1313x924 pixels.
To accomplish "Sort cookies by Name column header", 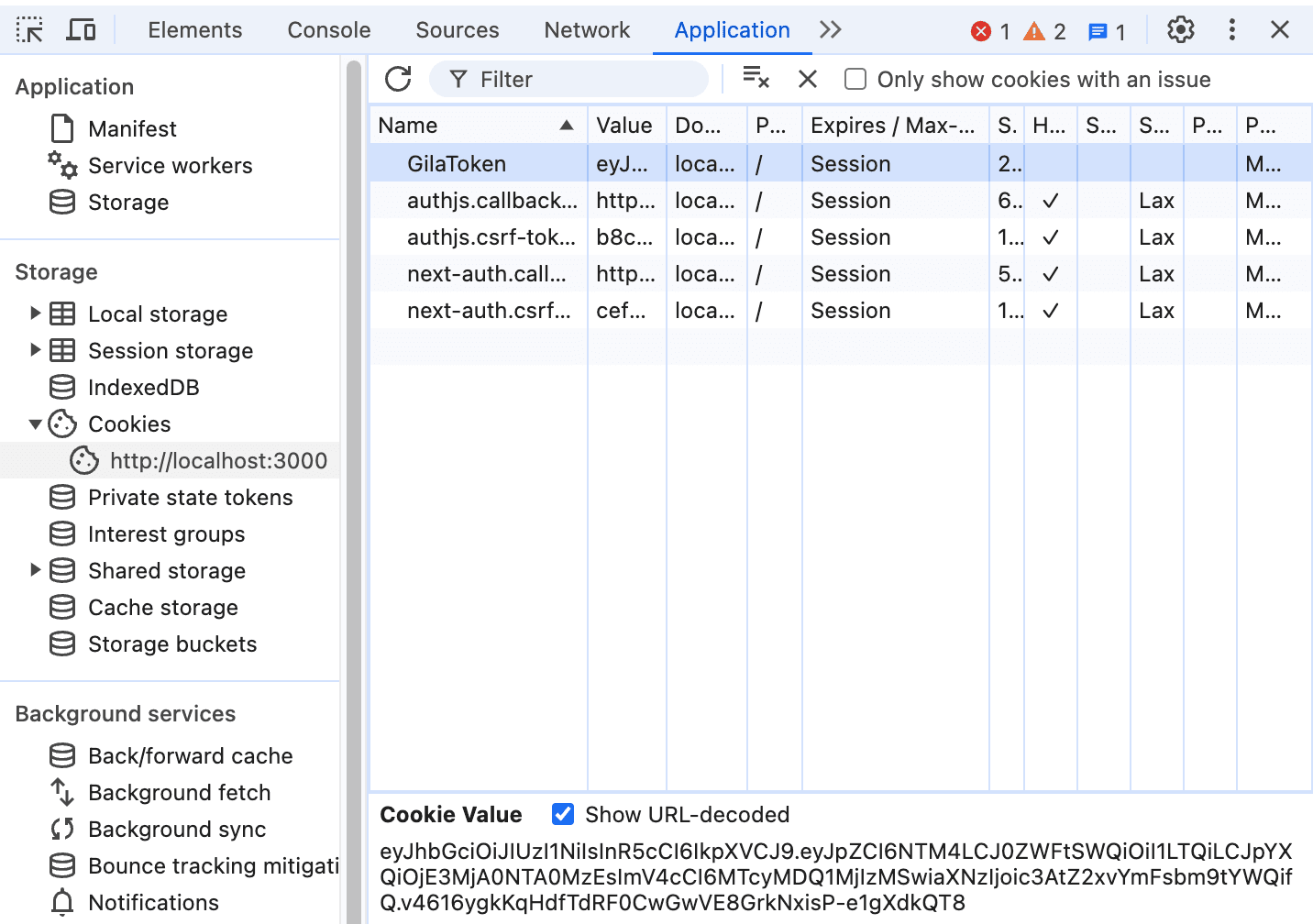I will click(477, 126).
